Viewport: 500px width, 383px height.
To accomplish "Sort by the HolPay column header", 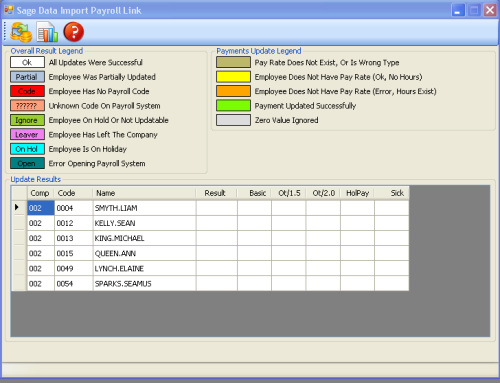I will 357,193.
